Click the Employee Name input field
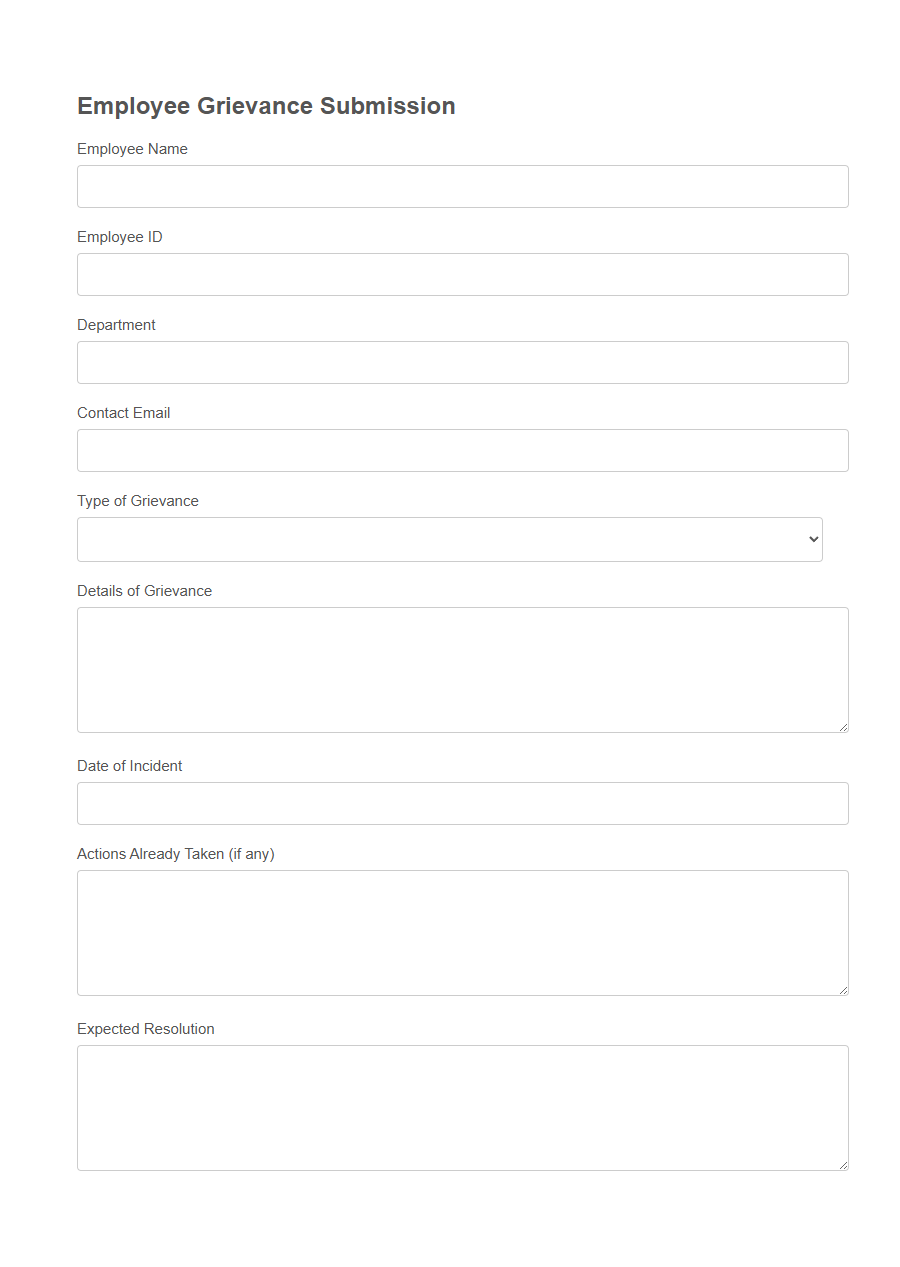The height and width of the screenshot is (1267, 900). [x=462, y=186]
